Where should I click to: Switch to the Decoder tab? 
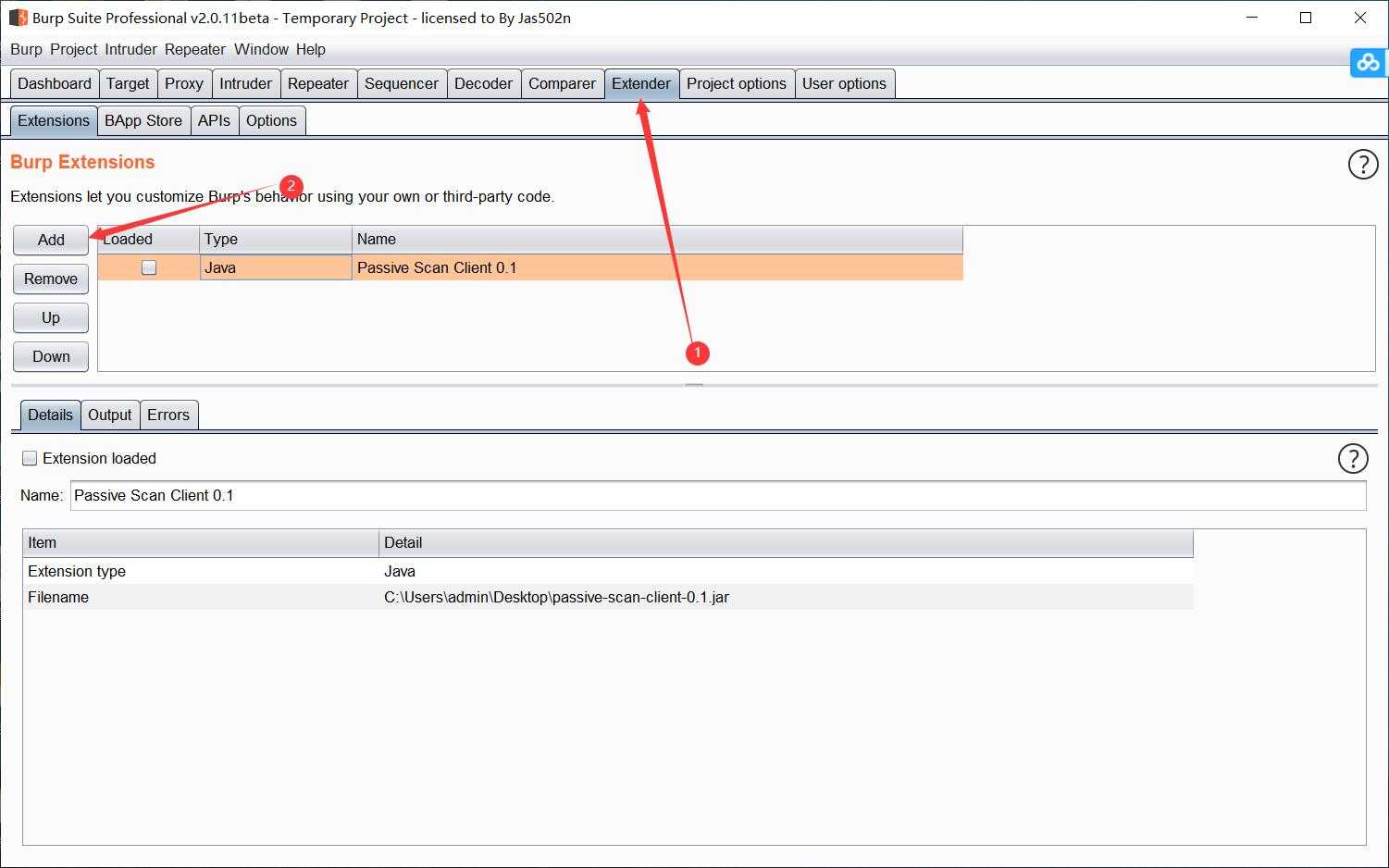[x=483, y=83]
